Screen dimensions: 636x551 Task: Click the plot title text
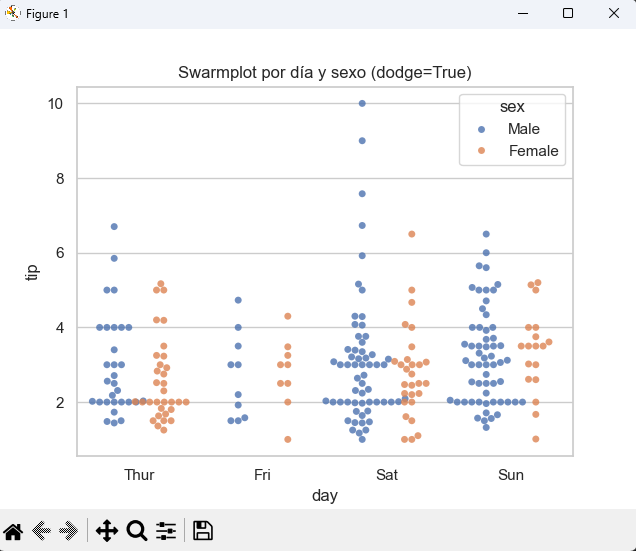(x=325, y=73)
